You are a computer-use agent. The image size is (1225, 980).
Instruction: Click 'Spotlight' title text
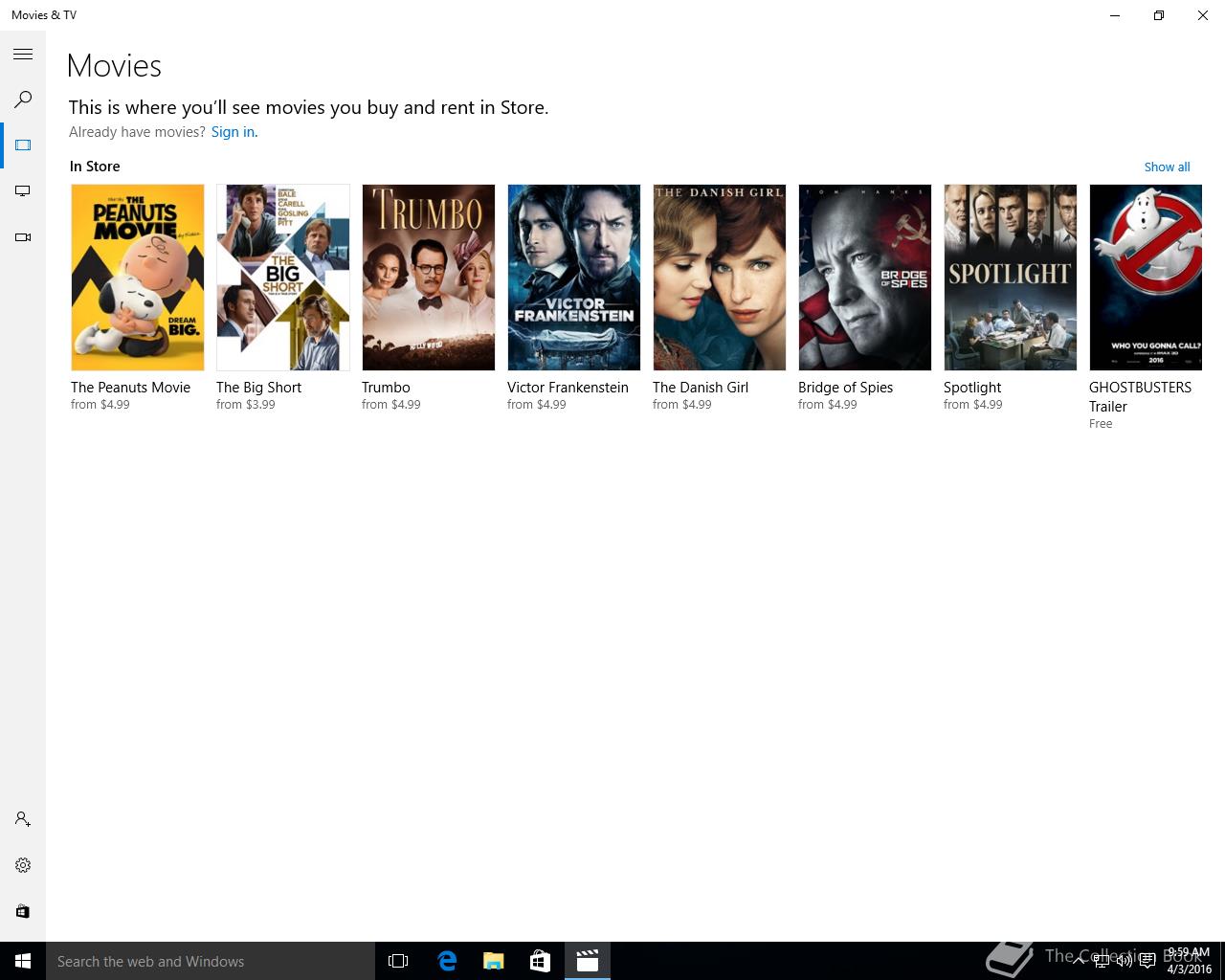click(x=972, y=388)
